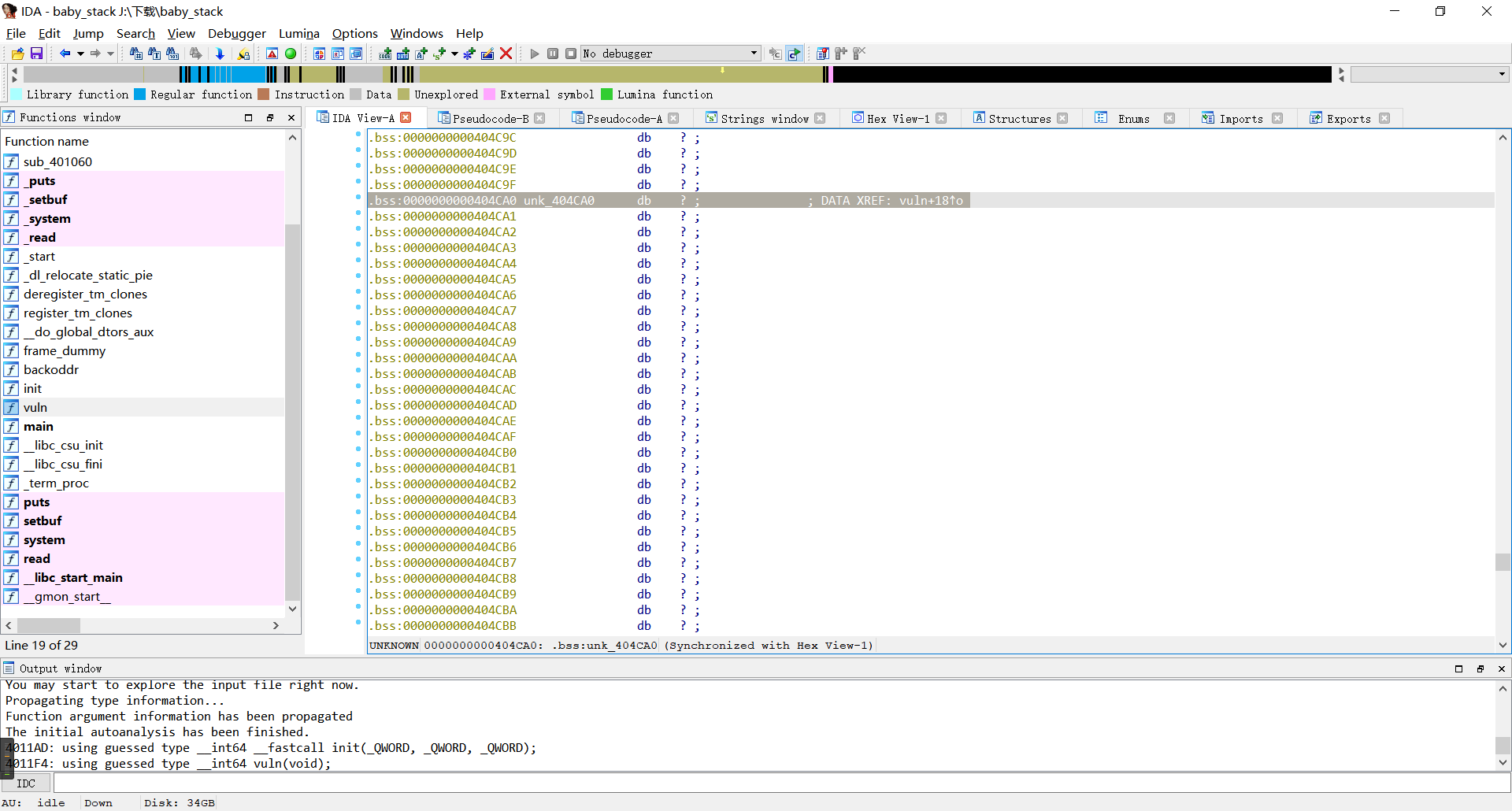Open the dropdown right of the navigation band
Screen dimensions: 1512x811
[1502, 74]
